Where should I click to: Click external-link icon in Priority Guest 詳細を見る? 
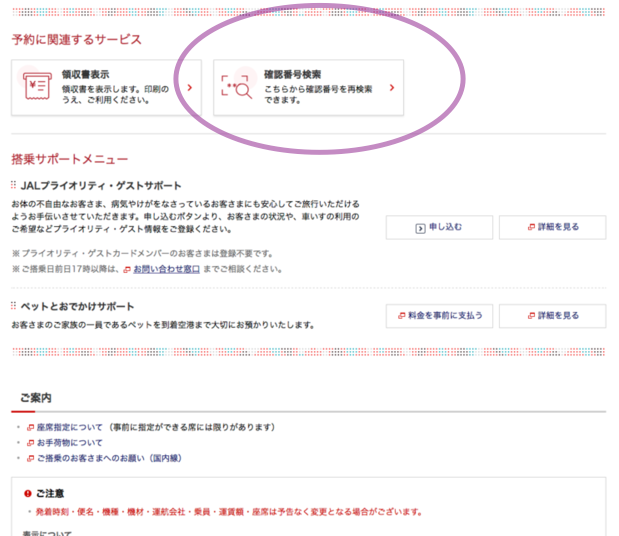coord(531,227)
